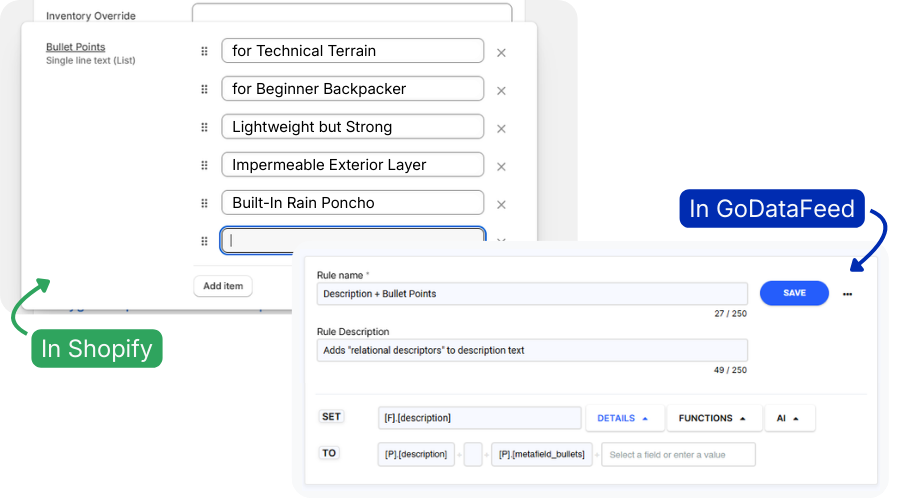Viewport: 914px width, 498px height.
Task: Expand the FUNCTIONS dropdown
Action: (714, 418)
